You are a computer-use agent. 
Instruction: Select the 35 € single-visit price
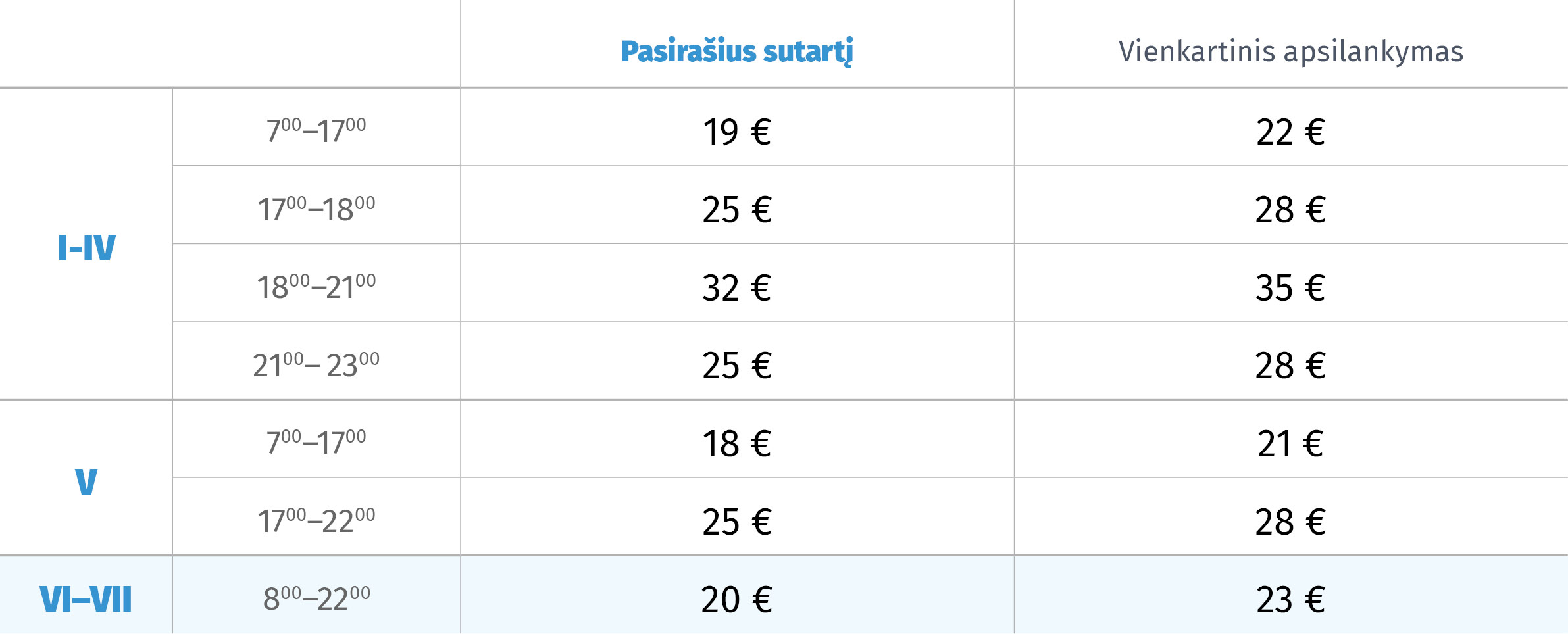[1291, 287]
